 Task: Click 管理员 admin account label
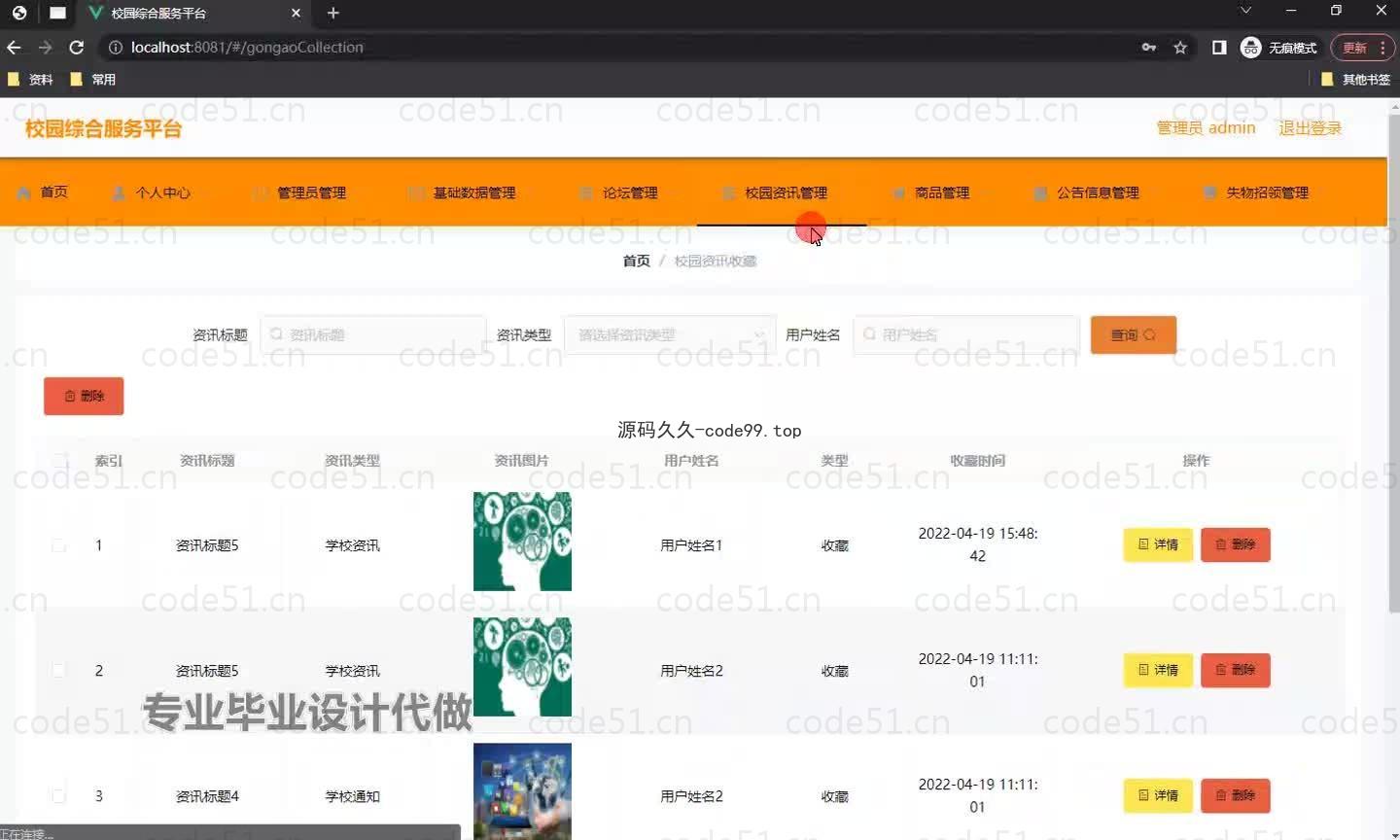(x=1206, y=128)
